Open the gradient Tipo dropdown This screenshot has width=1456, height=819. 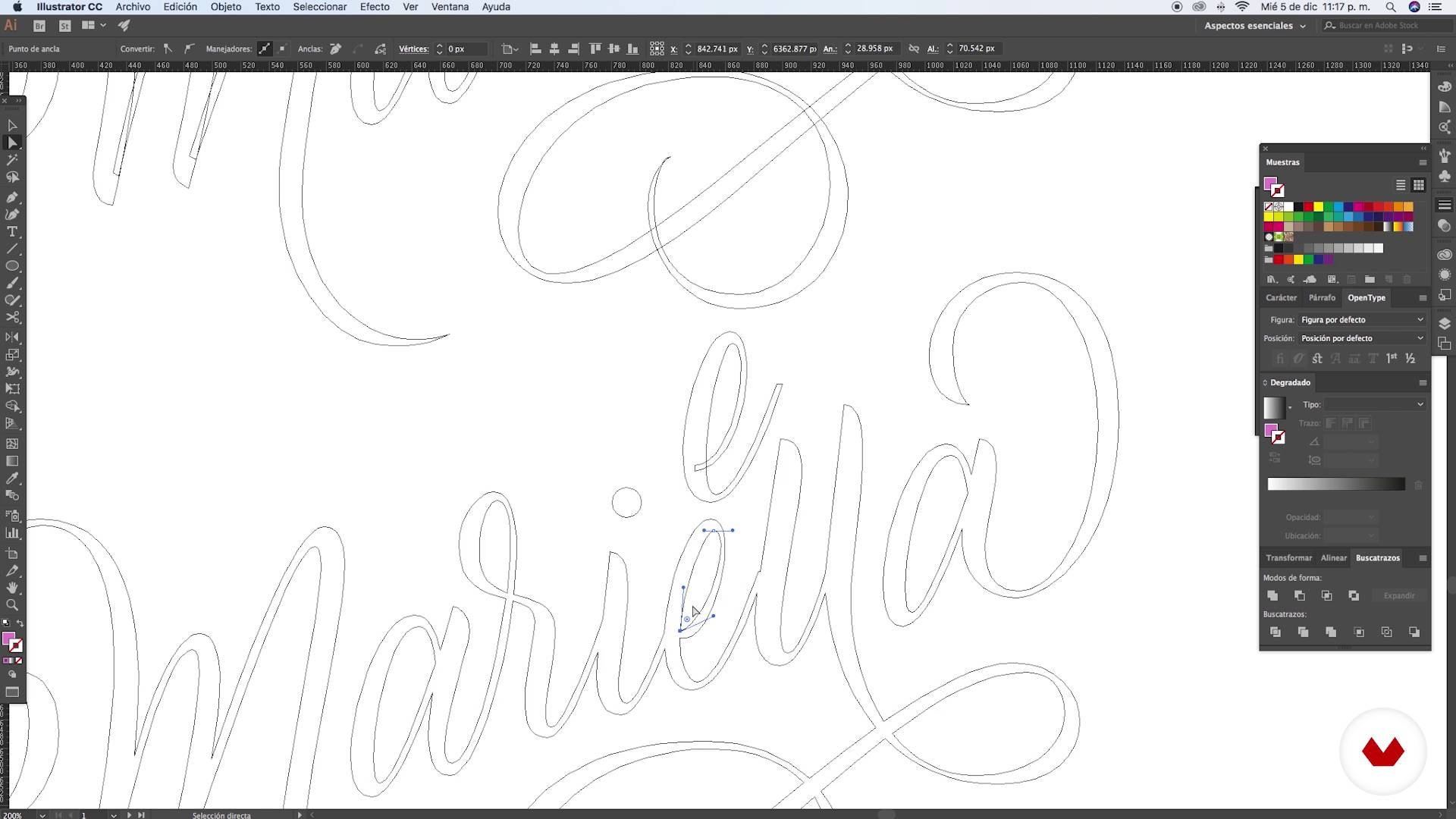pos(1375,405)
